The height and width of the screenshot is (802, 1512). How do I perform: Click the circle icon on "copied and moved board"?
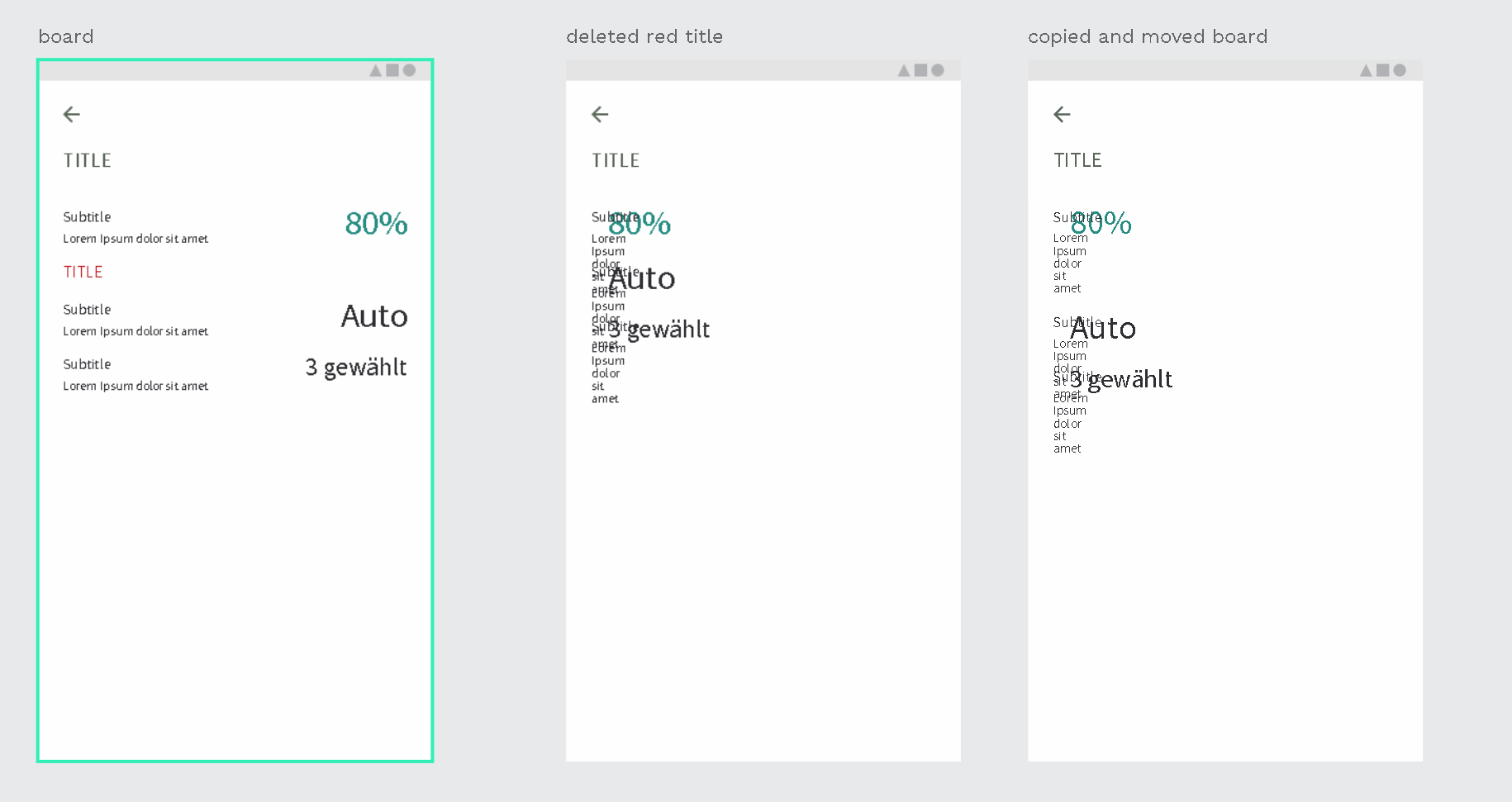(x=1400, y=70)
